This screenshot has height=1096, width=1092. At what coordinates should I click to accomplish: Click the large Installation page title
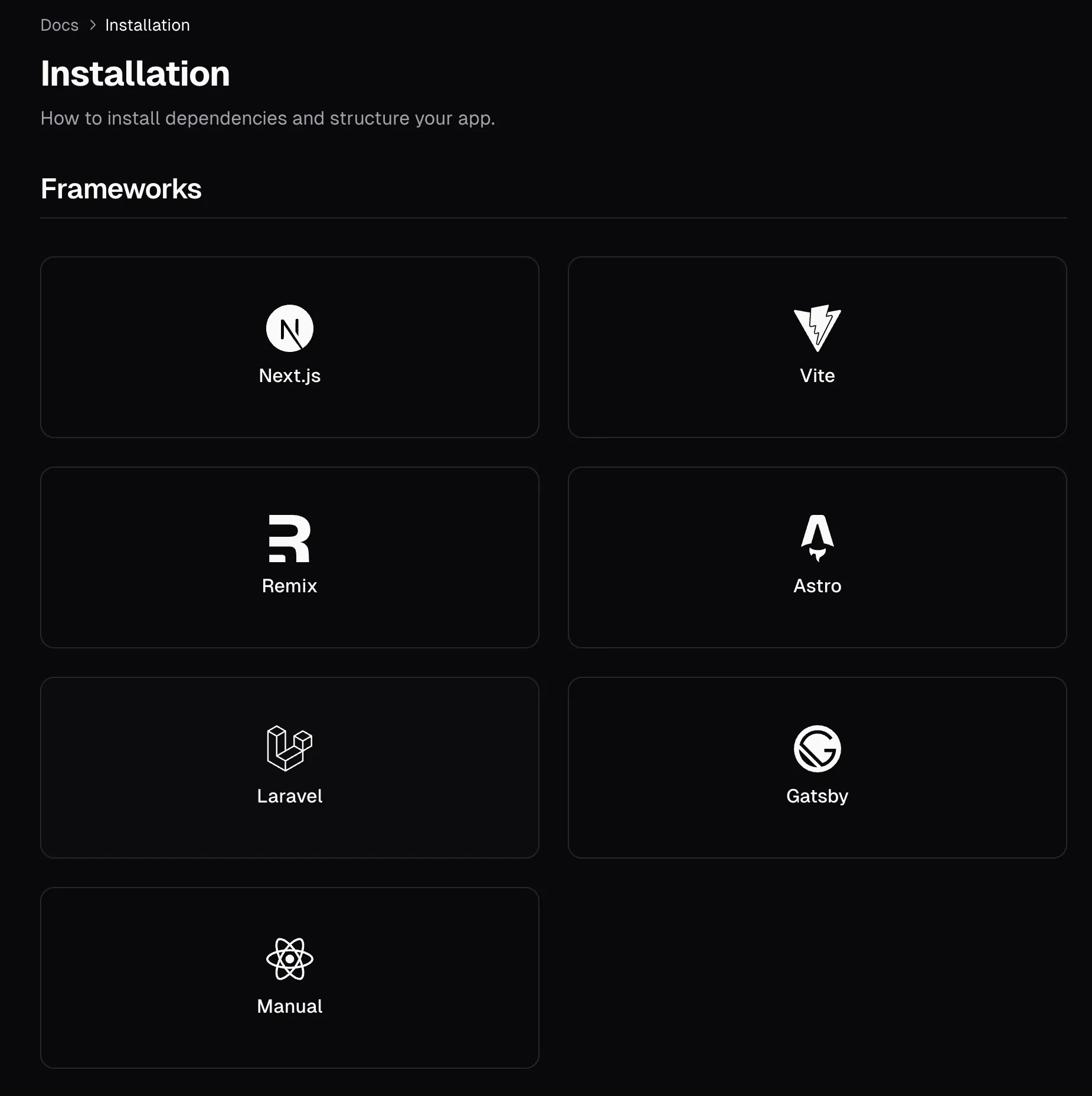pyautogui.click(x=135, y=74)
